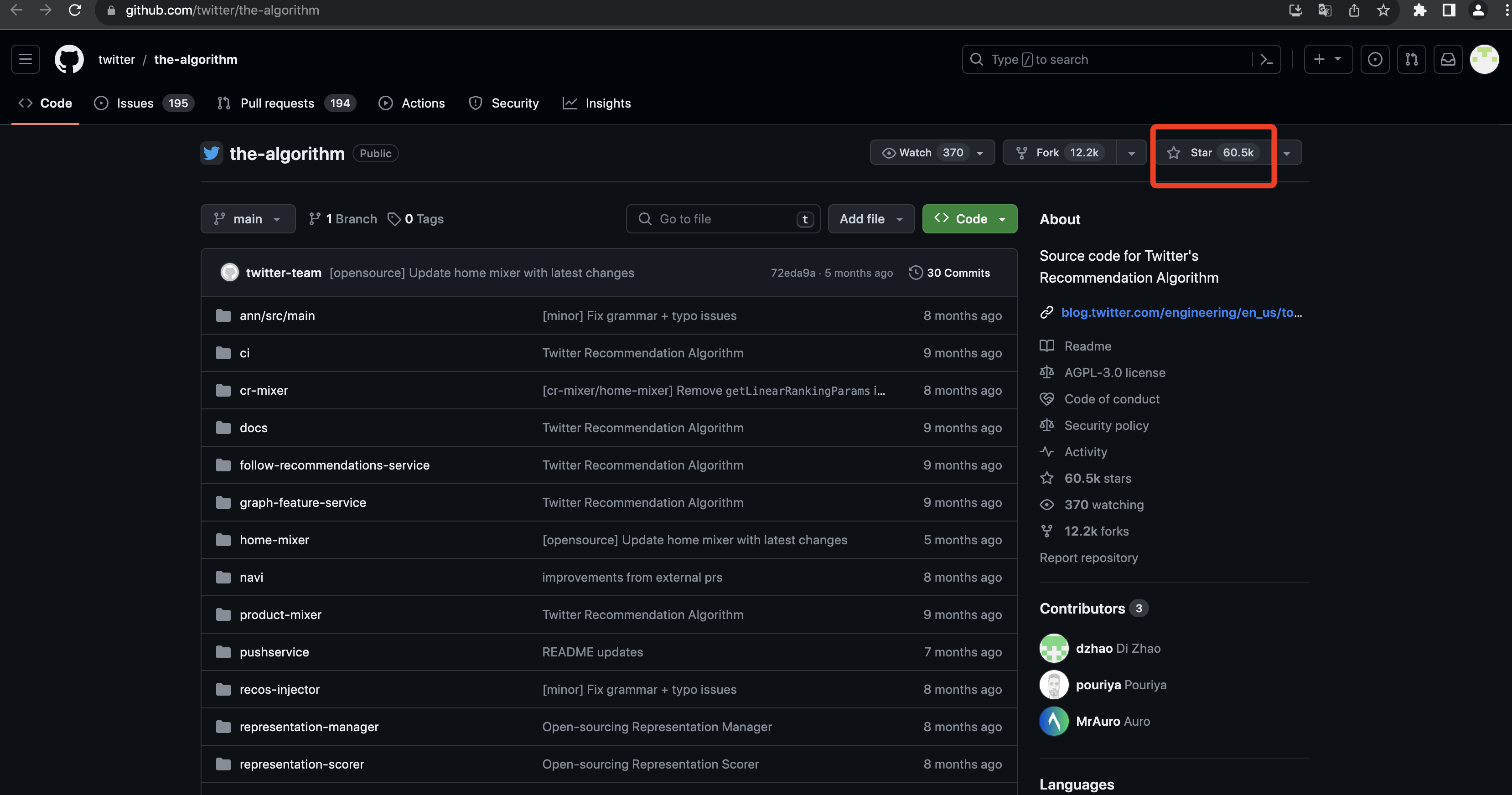The width and height of the screenshot is (1512, 795).
Task: Toggle the browser side panel icon
Action: pos(1449,10)
